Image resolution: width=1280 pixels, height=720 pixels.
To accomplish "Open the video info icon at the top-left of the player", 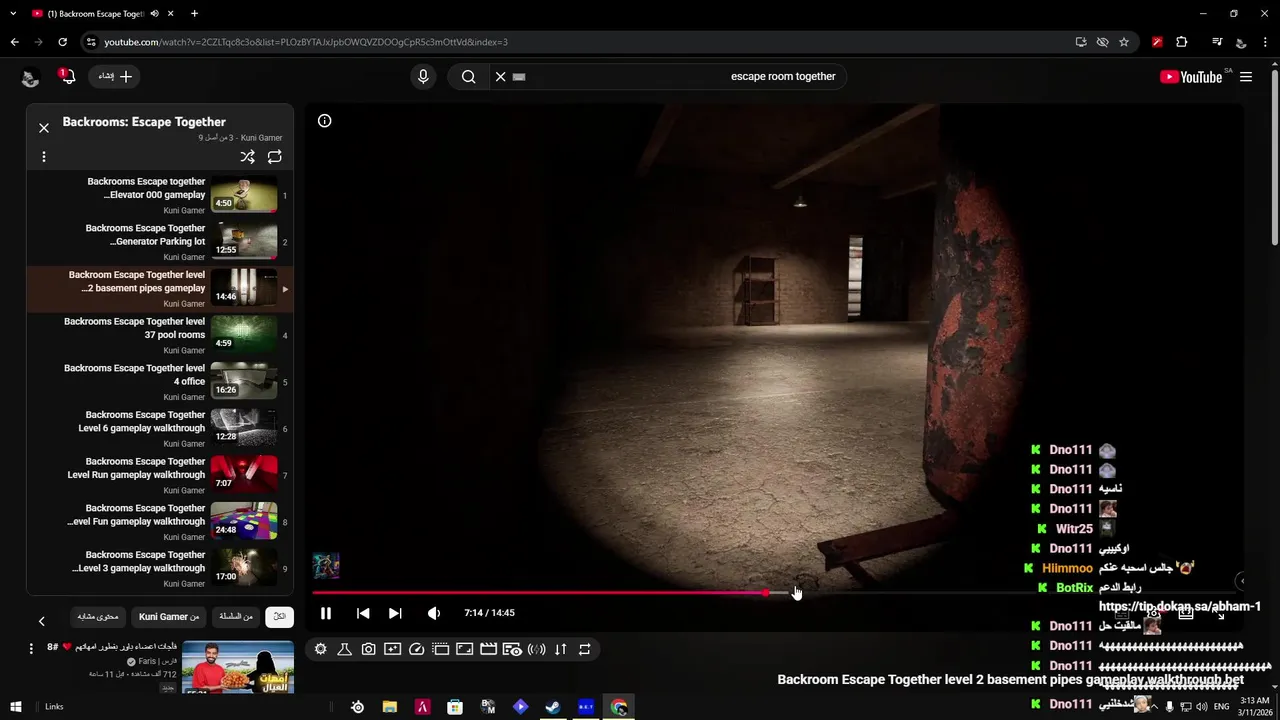I will point(324,121).
